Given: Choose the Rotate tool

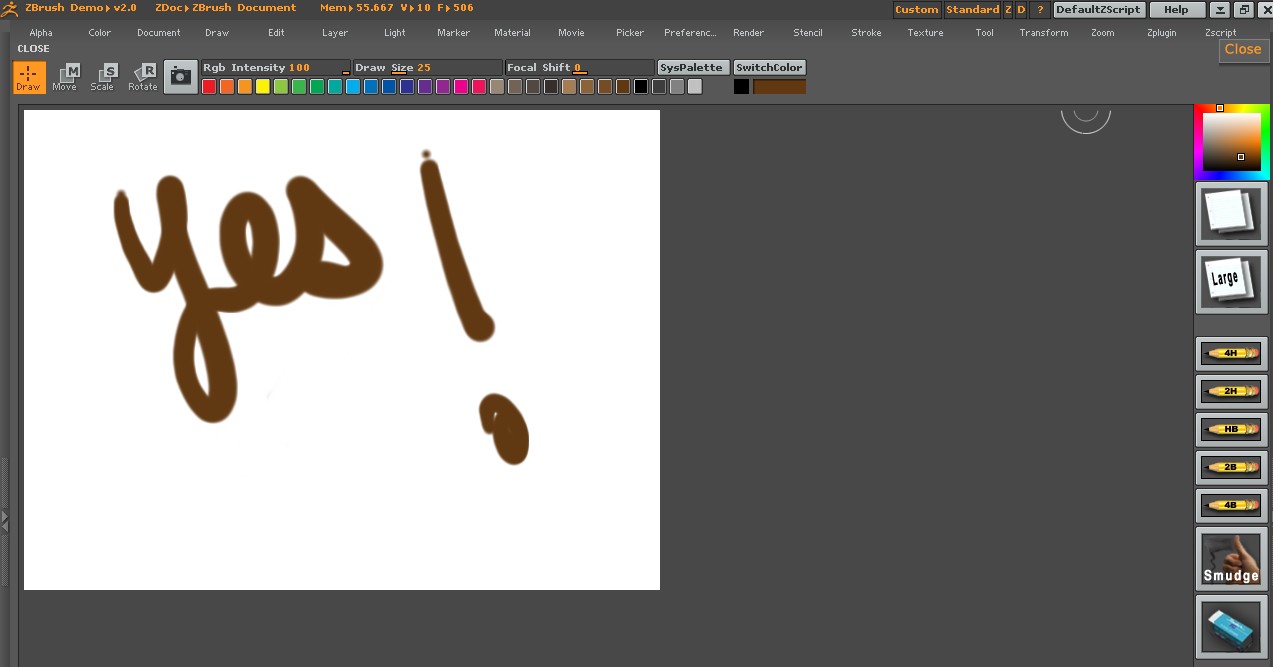Looking at the screenshot, I should coord(143,77).
